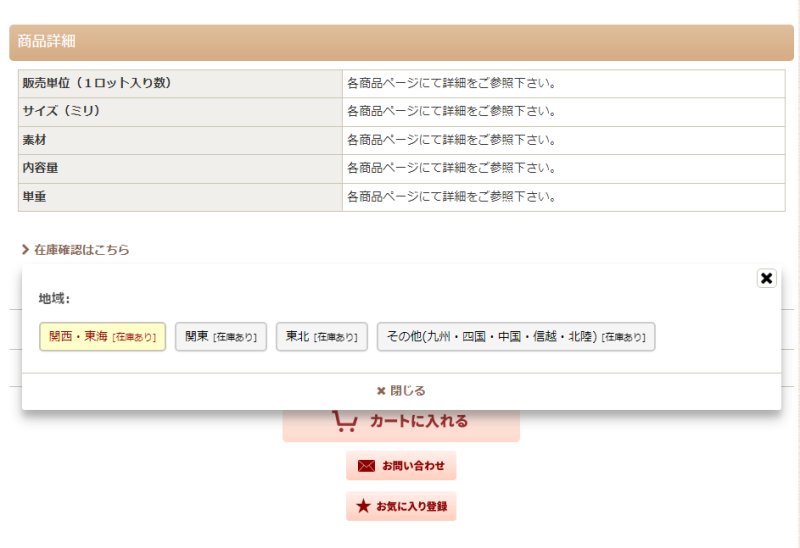The image size is (800, 548).
Task: Click the star icon for favorites
Action: point(363,507)
